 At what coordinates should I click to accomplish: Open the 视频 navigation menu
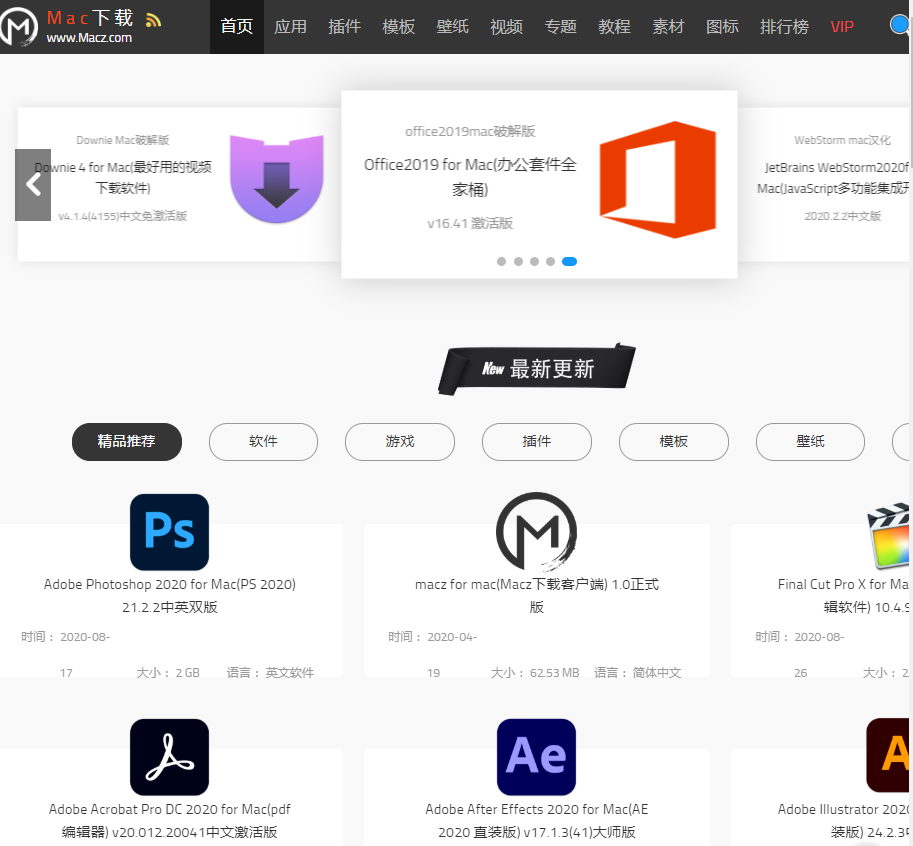coord(507,27)
